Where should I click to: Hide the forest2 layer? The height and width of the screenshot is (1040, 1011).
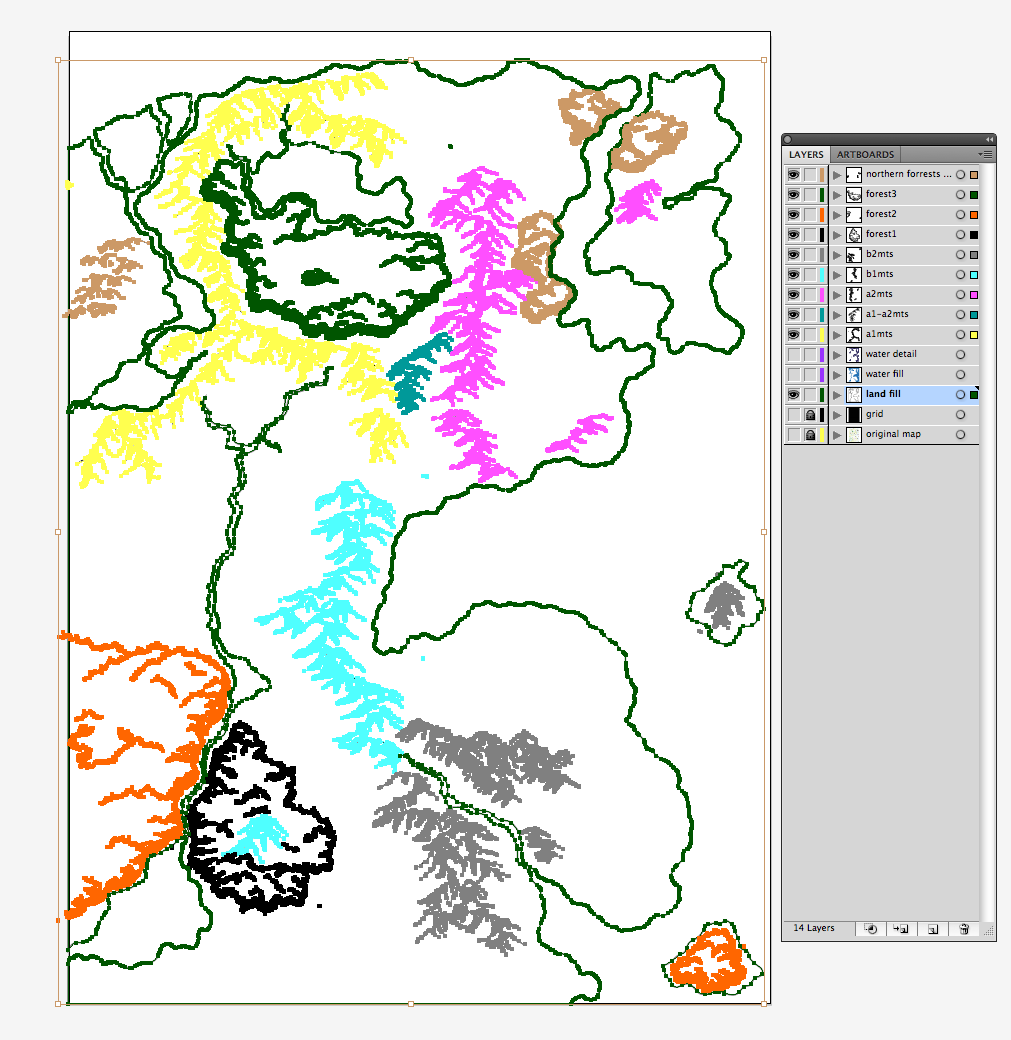(x=793, y=214)
